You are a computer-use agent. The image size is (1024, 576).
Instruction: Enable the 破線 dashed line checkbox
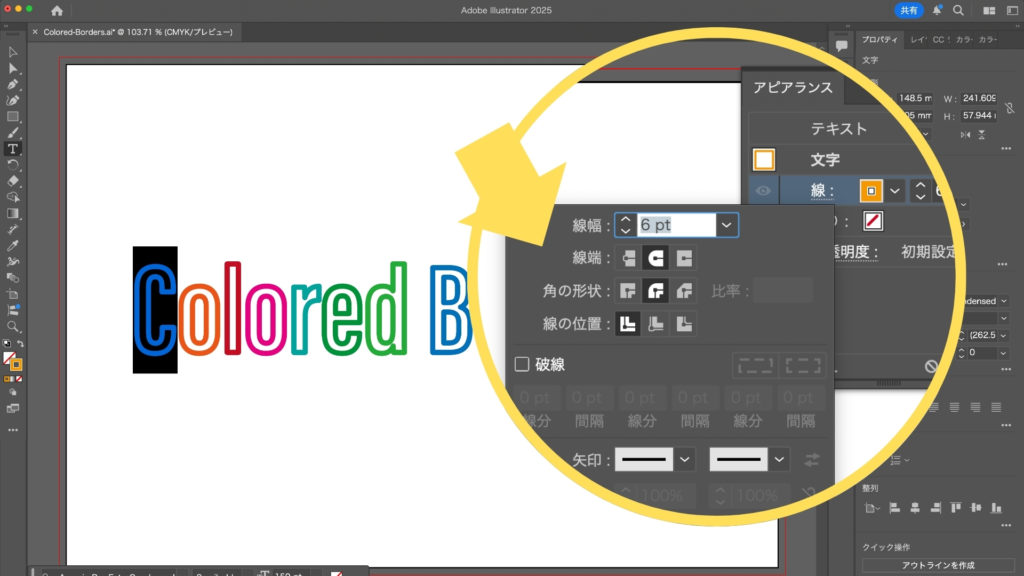coord(521,364)
